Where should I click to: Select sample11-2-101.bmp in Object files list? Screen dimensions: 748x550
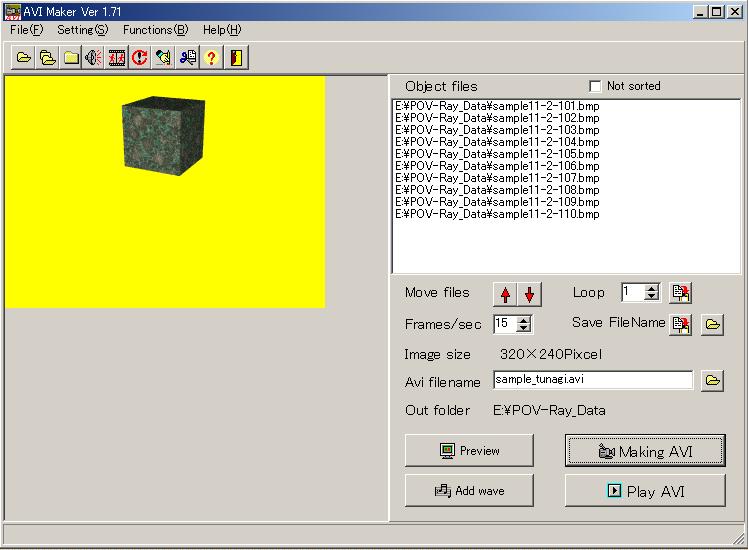pos(497,106)
